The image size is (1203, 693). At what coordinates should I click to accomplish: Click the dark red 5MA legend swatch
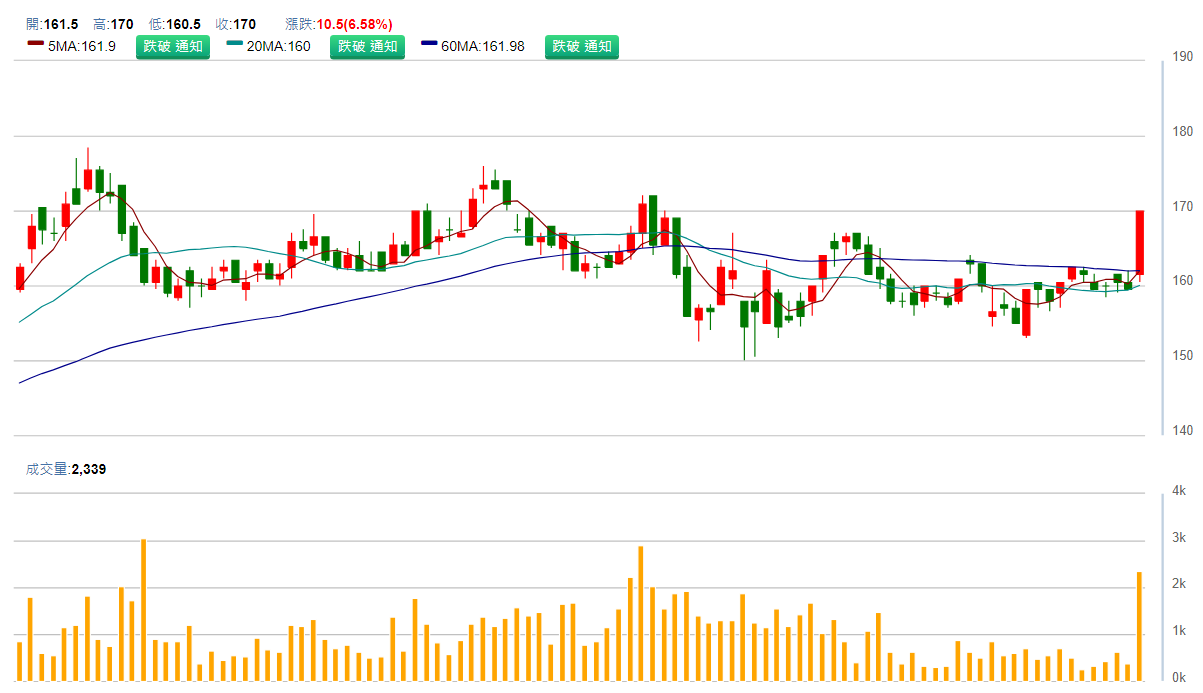click(35, 44)
